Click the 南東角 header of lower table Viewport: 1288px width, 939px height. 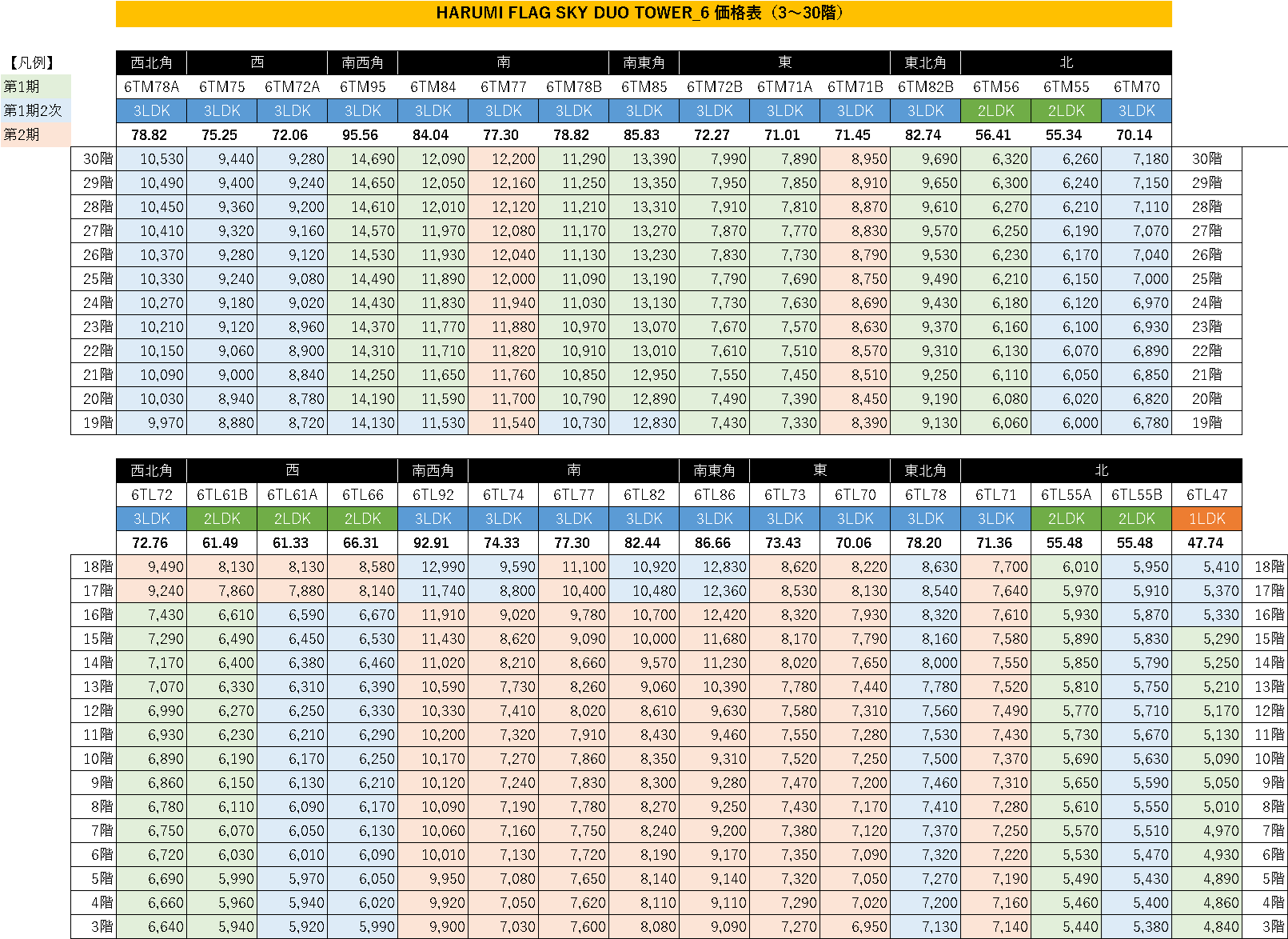(x=714, y=470)
